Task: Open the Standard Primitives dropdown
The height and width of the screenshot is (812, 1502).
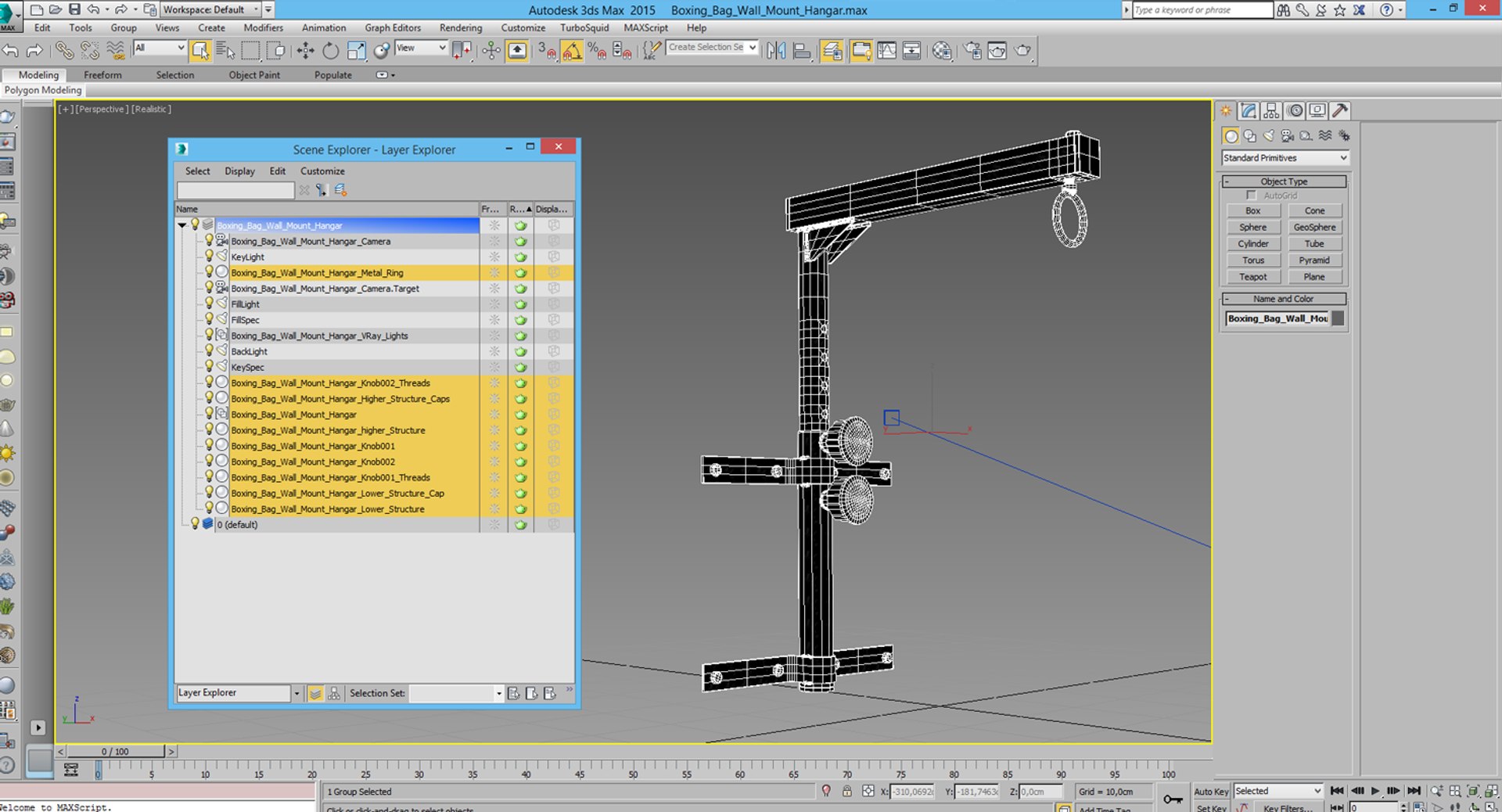Action: point(1285,158)
